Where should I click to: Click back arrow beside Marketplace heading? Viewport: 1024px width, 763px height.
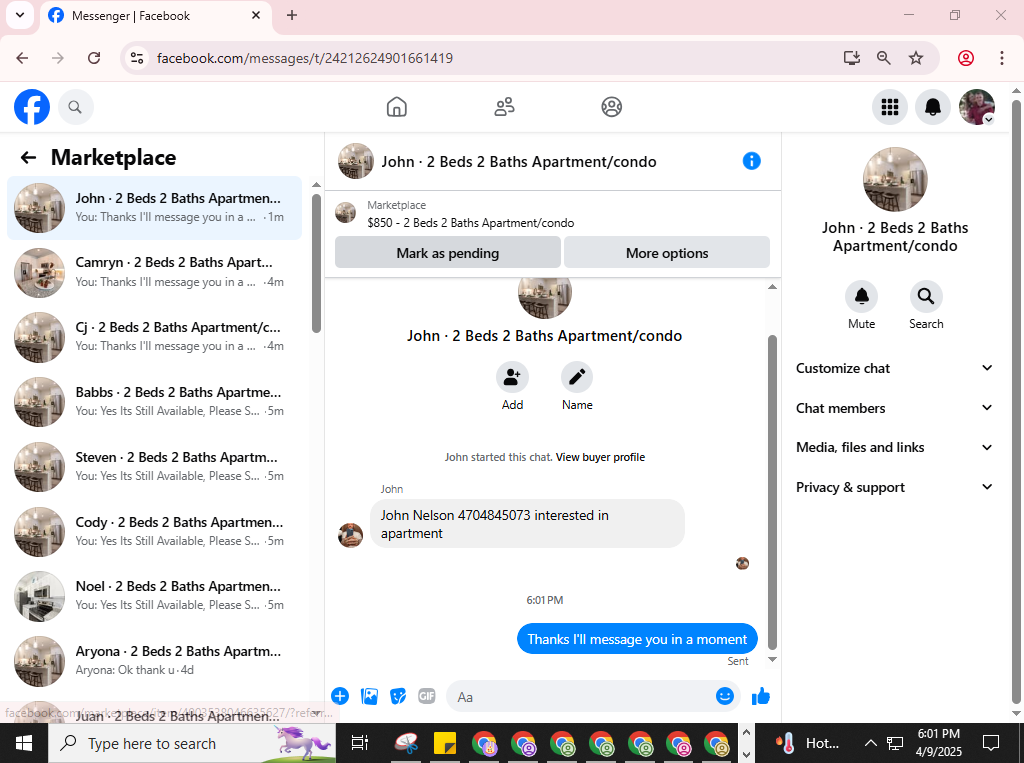pyautogui.click(x=28, y=157)
